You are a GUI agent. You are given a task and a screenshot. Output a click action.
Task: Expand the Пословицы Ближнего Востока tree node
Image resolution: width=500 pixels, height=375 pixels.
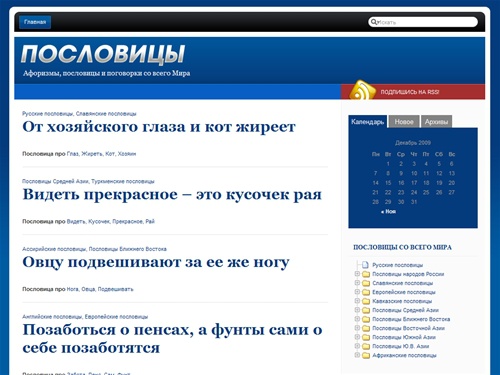(x=357, y=319)
